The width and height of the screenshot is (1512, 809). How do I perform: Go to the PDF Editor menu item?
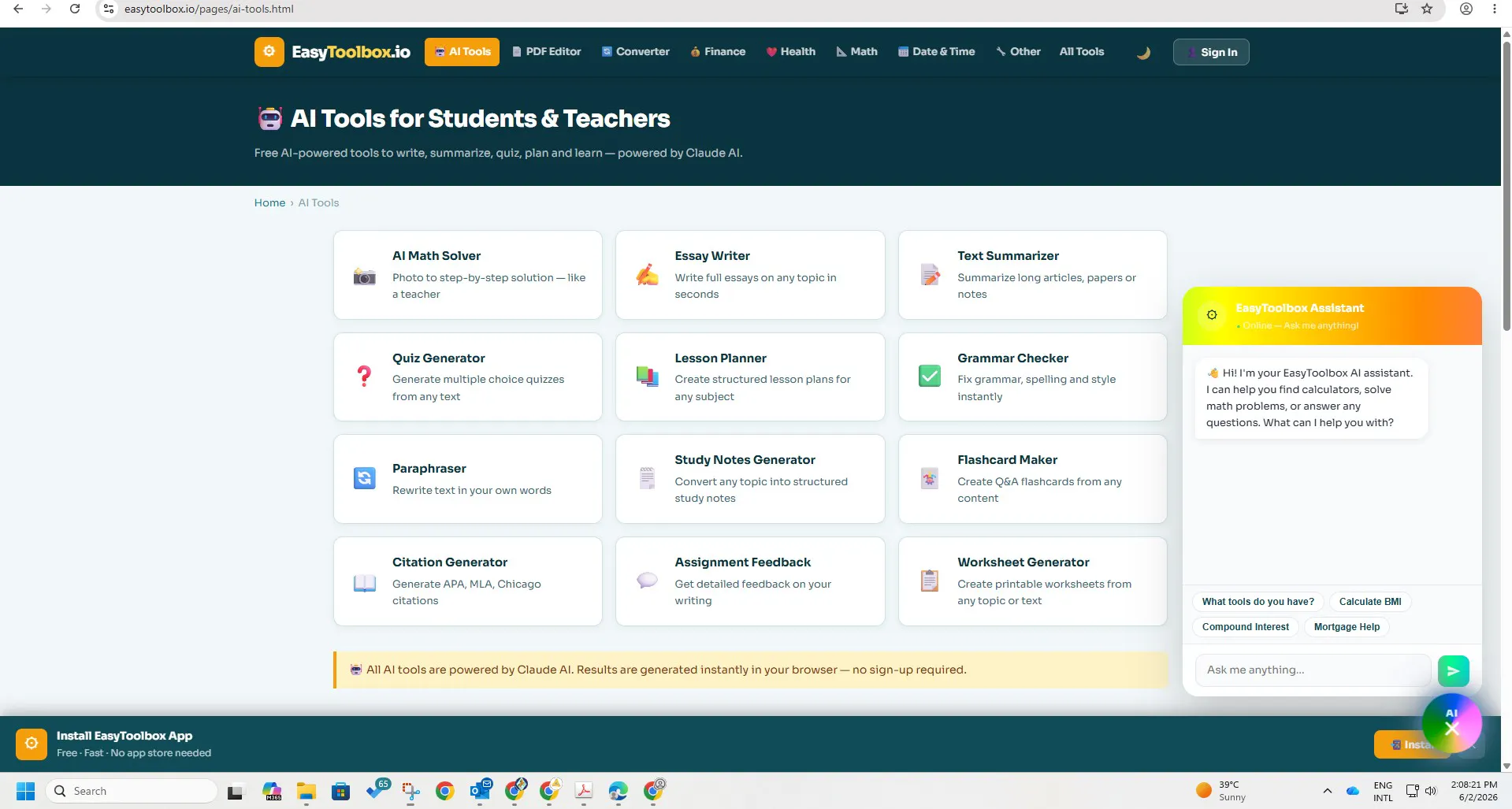point(547,52)
